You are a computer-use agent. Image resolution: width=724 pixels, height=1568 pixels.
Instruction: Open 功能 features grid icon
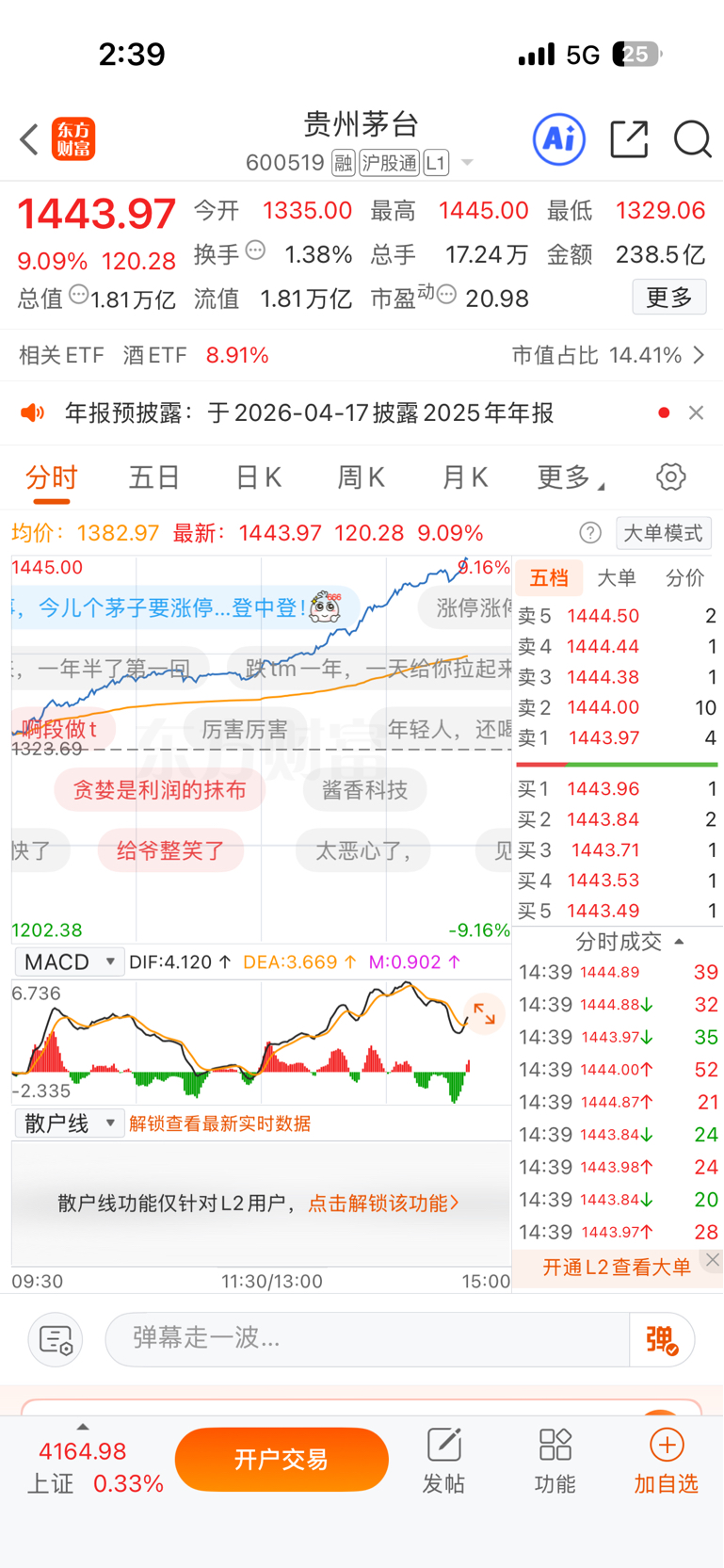click(x=555, y=1461)
